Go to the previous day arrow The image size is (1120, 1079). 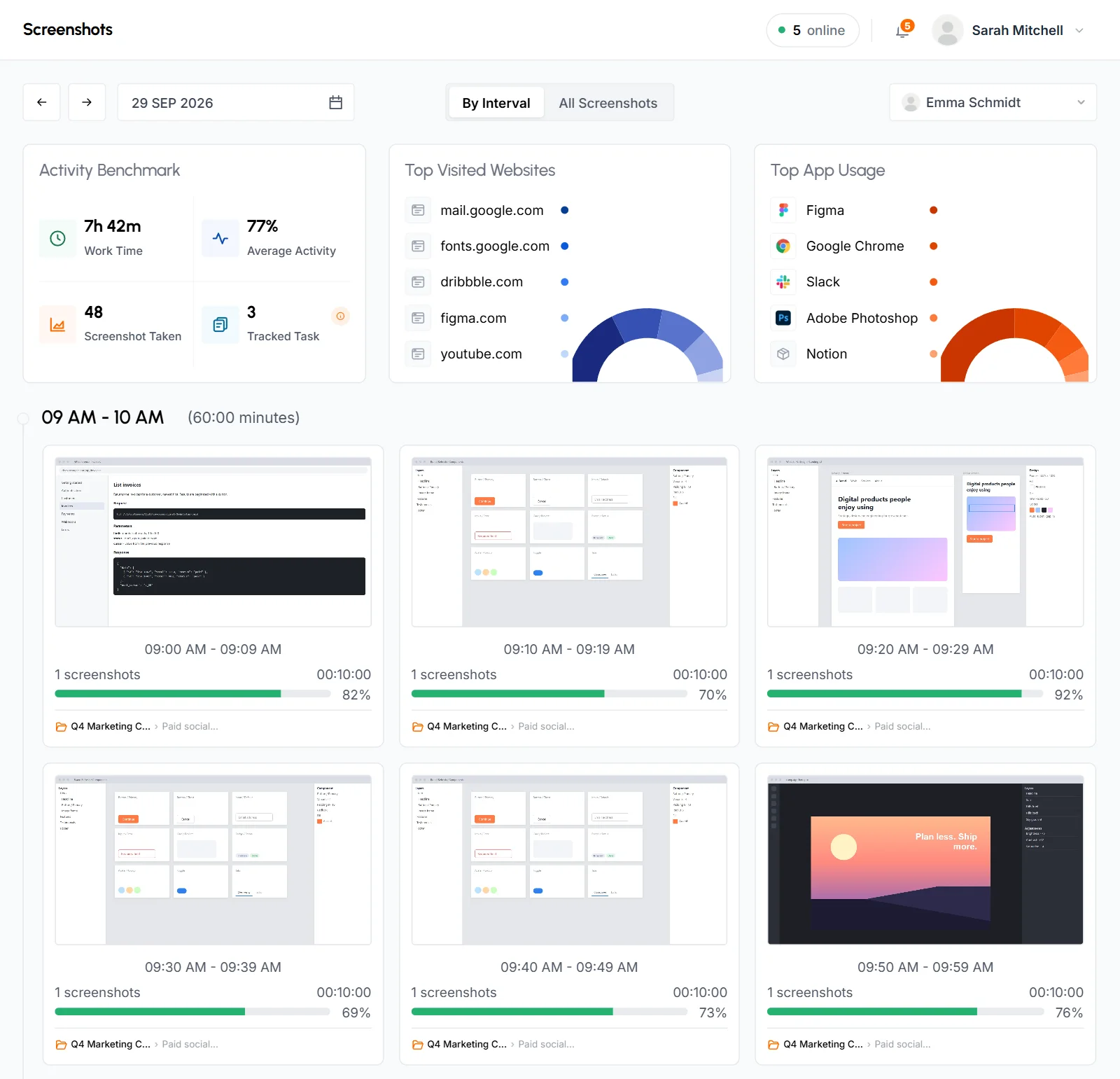point(41,102)
